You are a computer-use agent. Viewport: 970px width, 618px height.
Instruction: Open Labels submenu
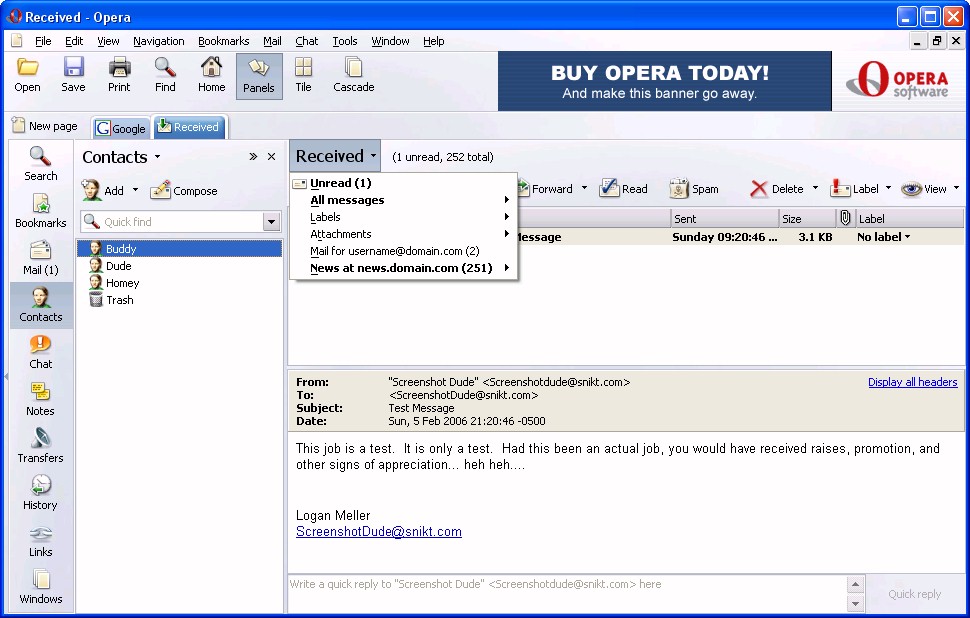pyautogui.click(x=404, y=217)
